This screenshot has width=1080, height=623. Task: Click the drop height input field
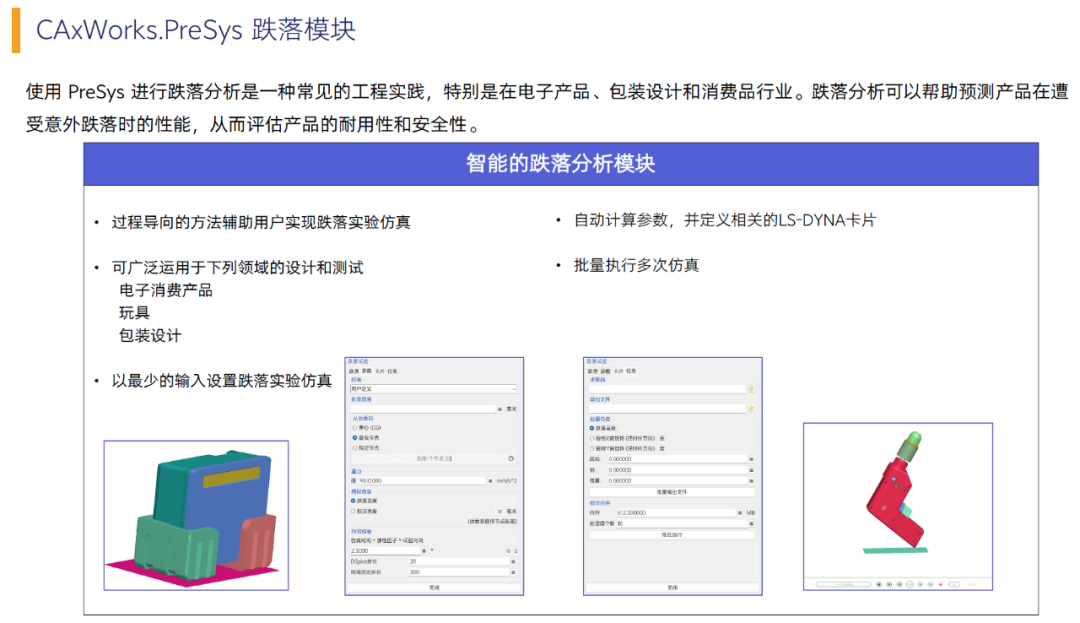coord(422,409)
